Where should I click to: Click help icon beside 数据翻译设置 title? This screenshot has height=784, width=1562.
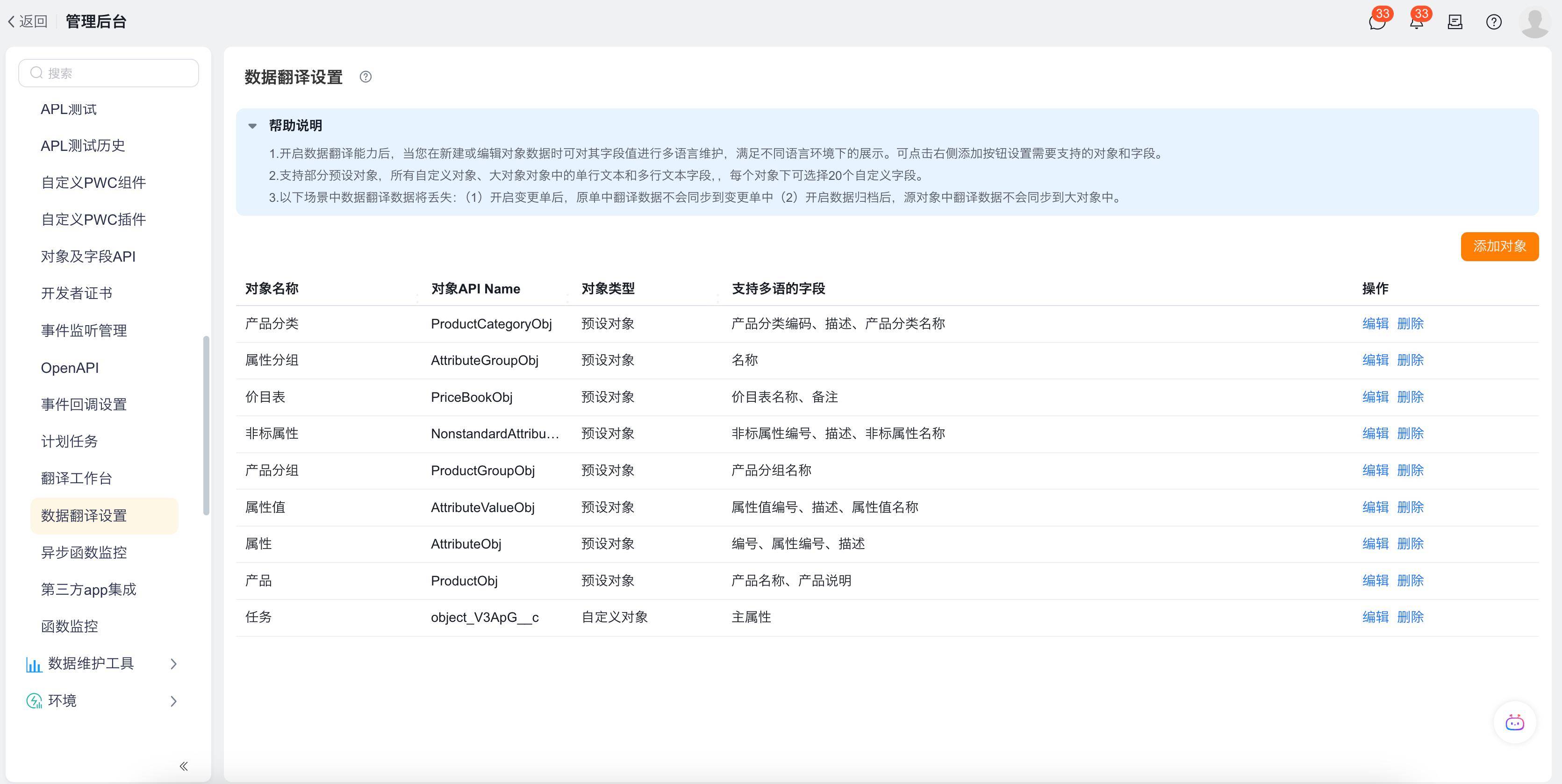pos(365,77)
